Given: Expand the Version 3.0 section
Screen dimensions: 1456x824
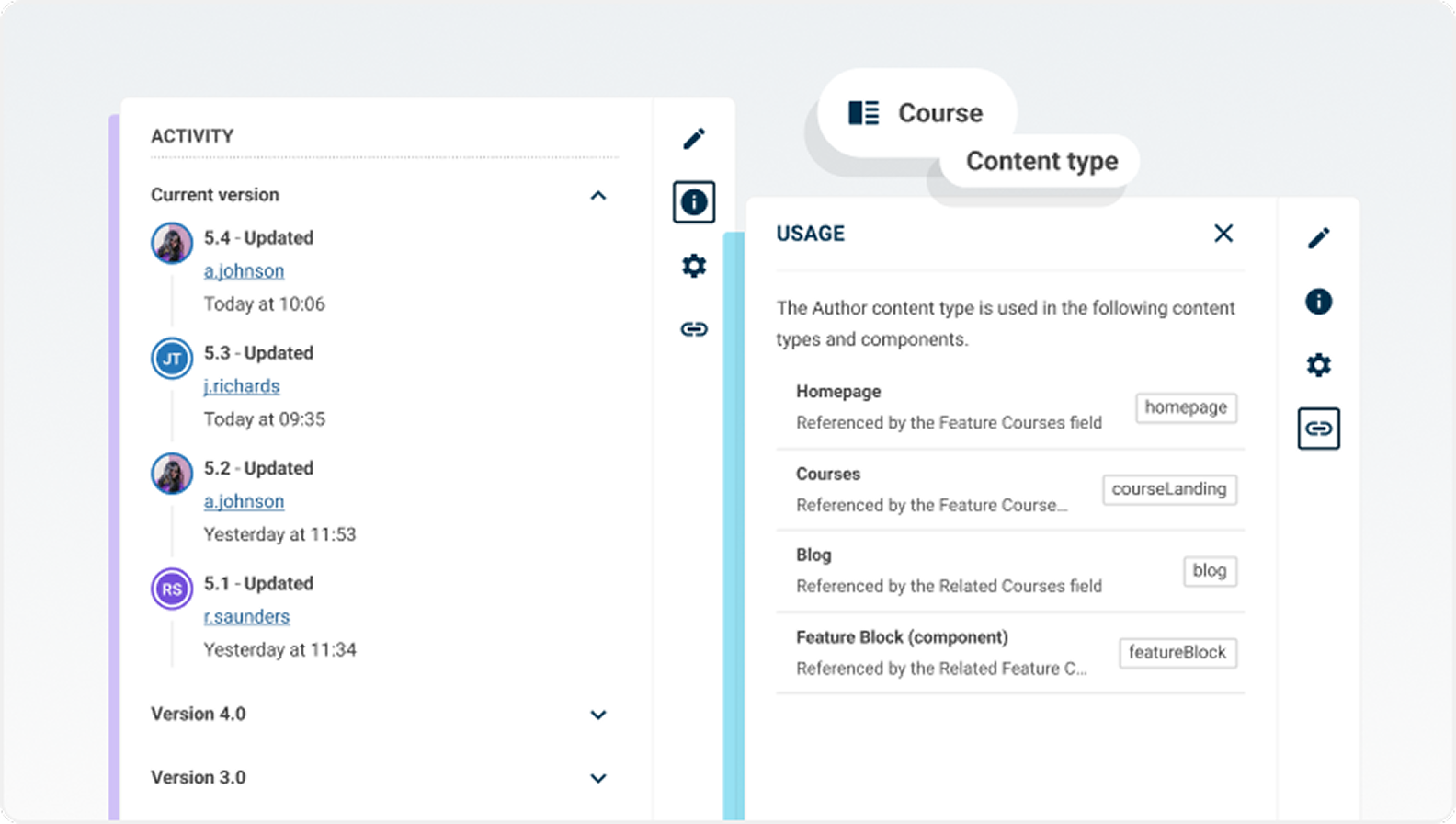Looking at the screenshot, I should (598, 778).
